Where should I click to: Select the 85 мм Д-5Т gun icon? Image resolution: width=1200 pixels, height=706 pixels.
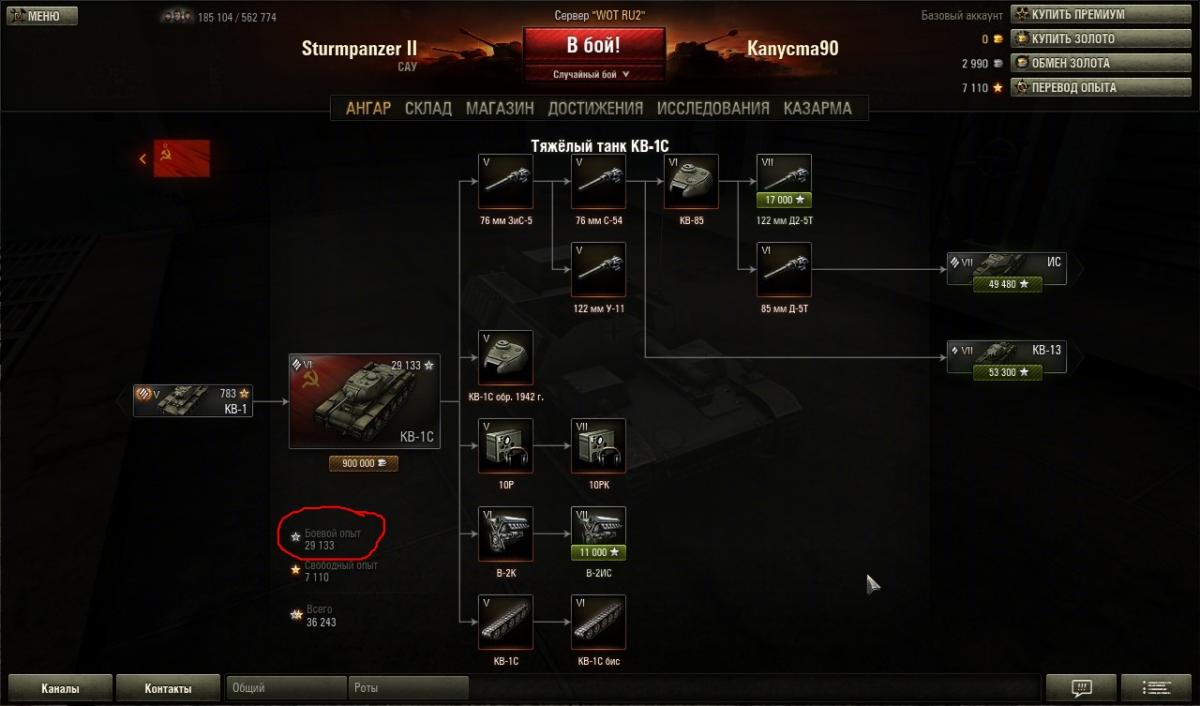[x=784, y=269]
